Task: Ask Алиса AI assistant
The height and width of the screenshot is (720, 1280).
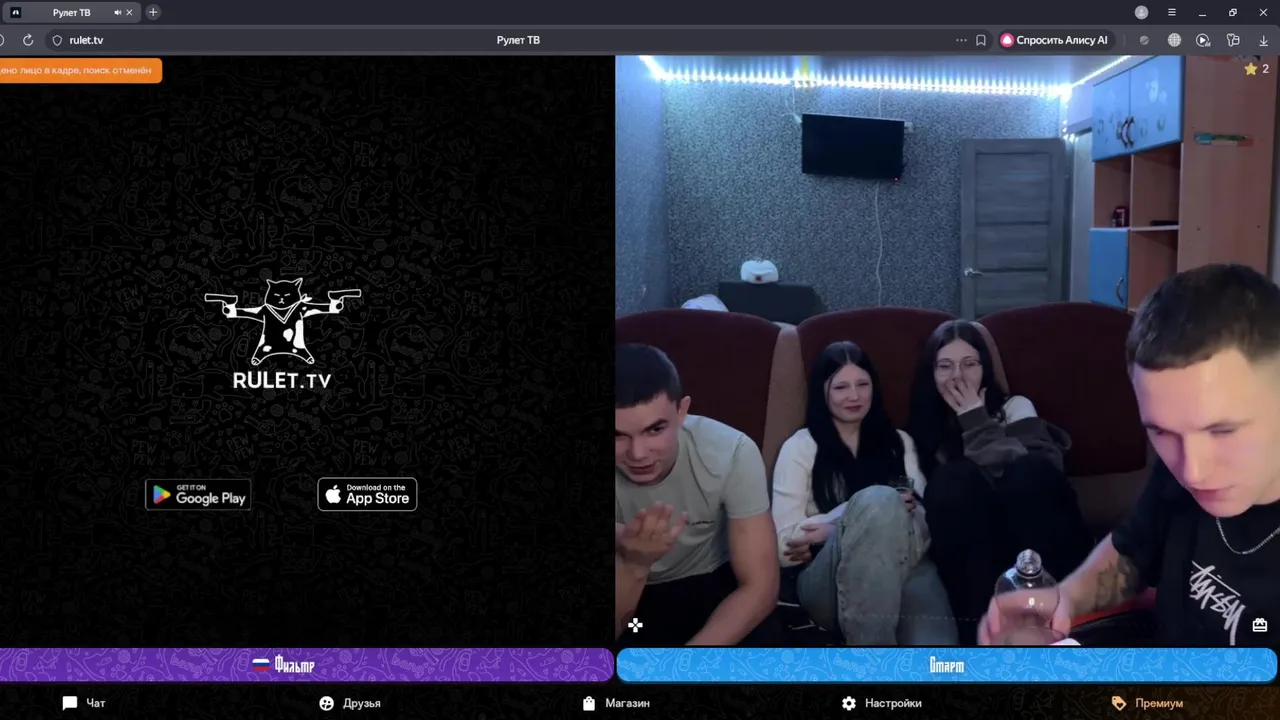Action: tap(1055, 40)
